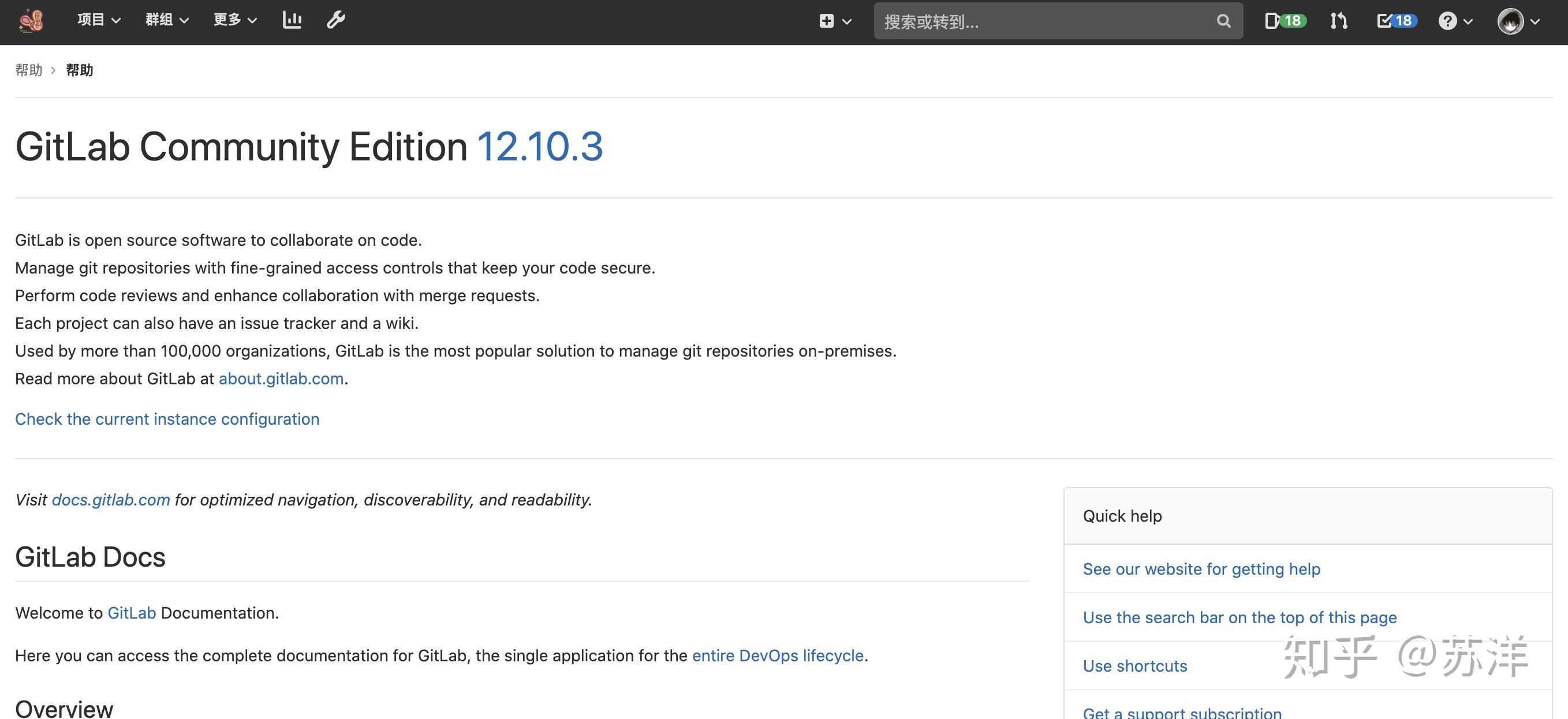
Task: Click the search magnifier icon
Action: (x=1223, y=20)
